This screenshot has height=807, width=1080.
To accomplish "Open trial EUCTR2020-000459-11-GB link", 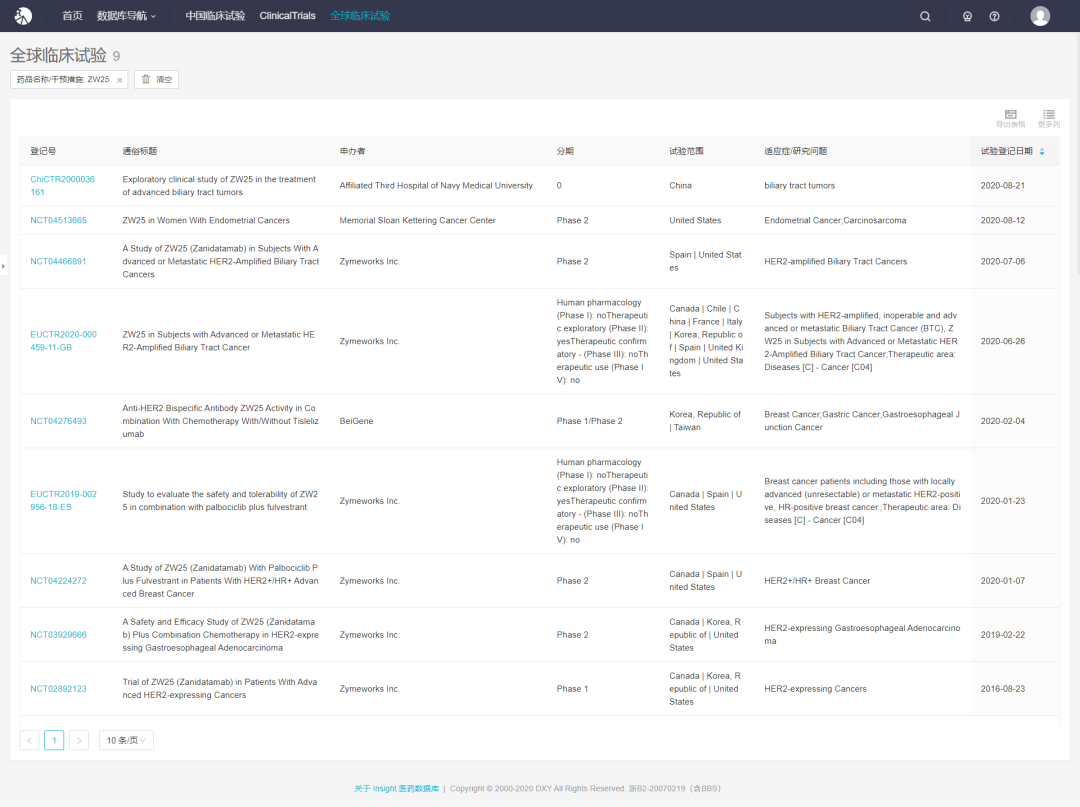I will [63, 341].
